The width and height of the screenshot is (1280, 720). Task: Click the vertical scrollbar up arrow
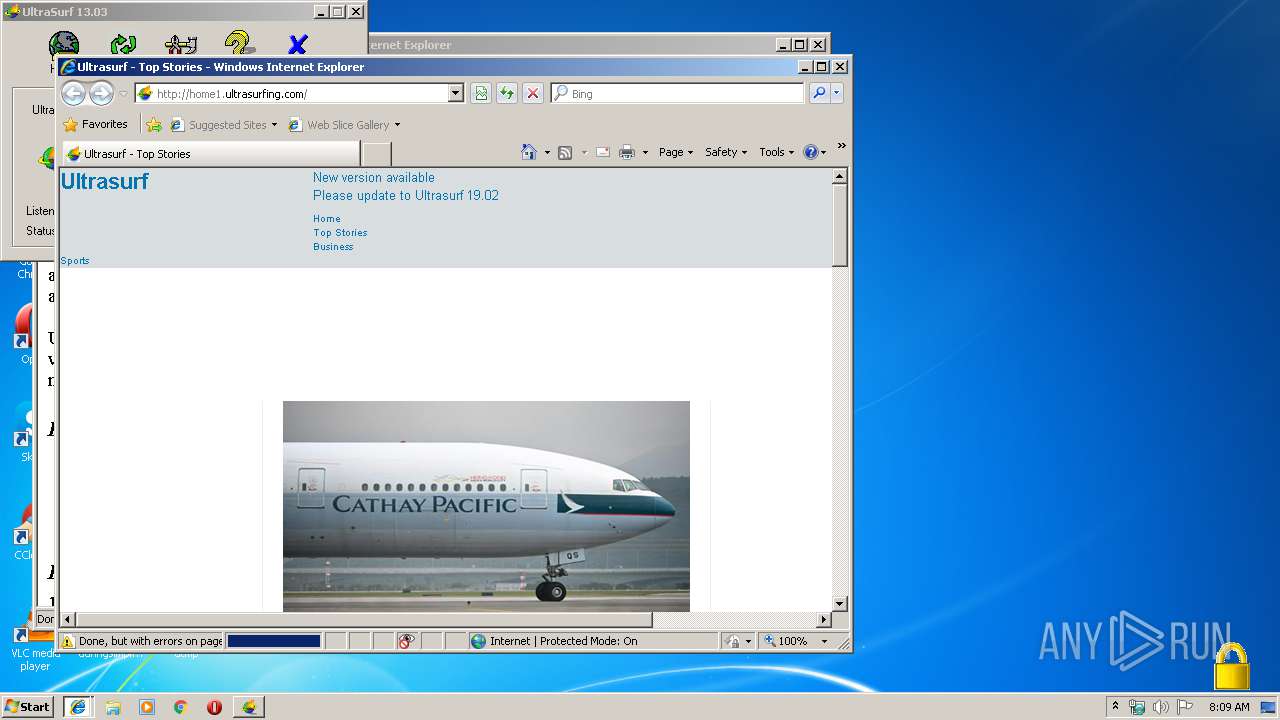coord(840,176)
